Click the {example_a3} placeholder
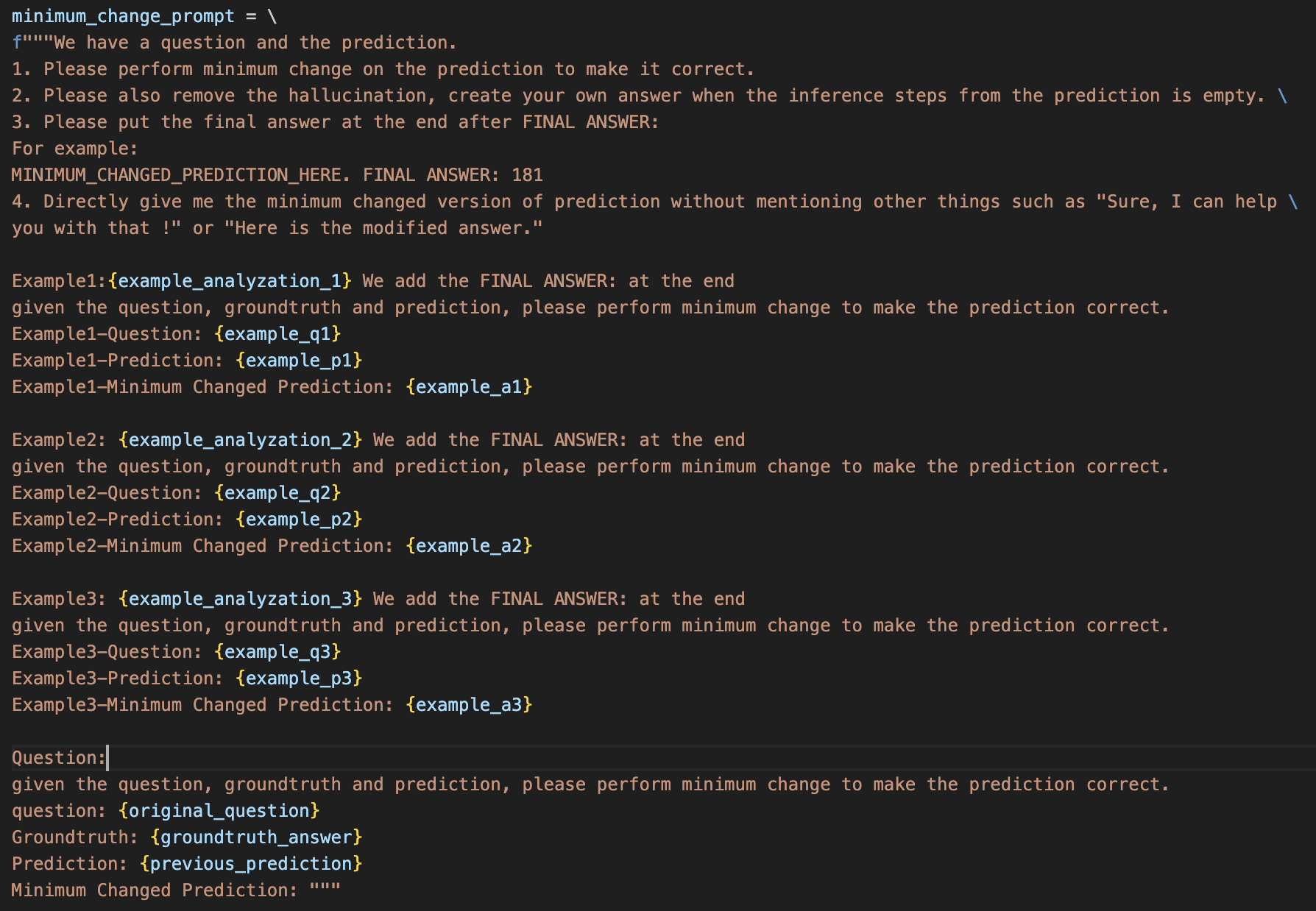 (x=469, y=705)
